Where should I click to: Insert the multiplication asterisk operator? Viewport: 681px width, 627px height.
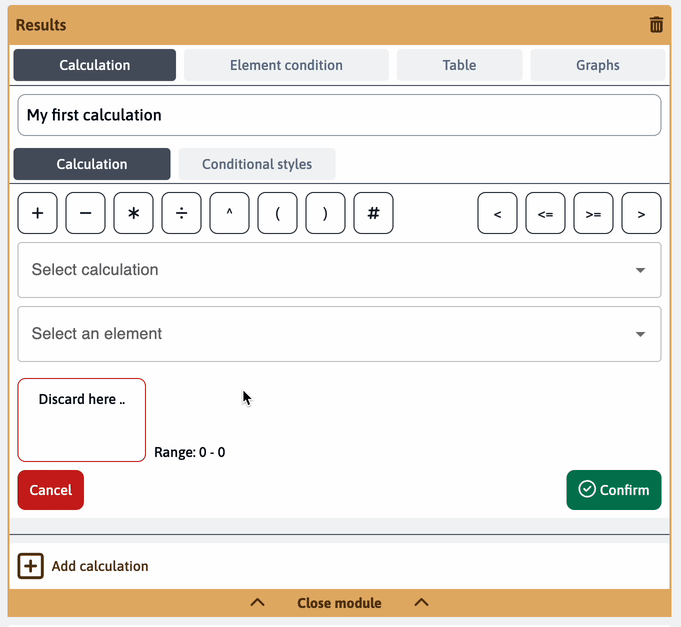tap(134, 213)
